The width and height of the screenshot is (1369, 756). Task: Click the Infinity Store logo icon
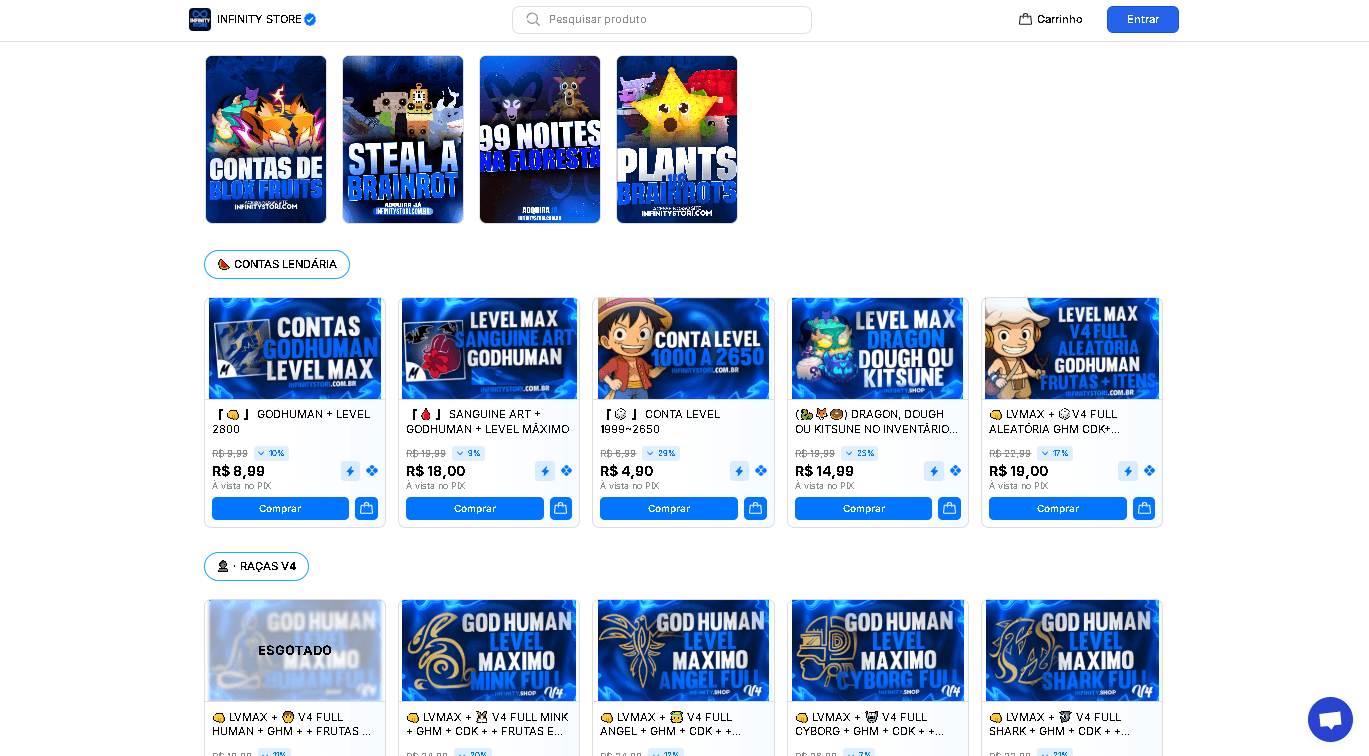click(200, 19)
